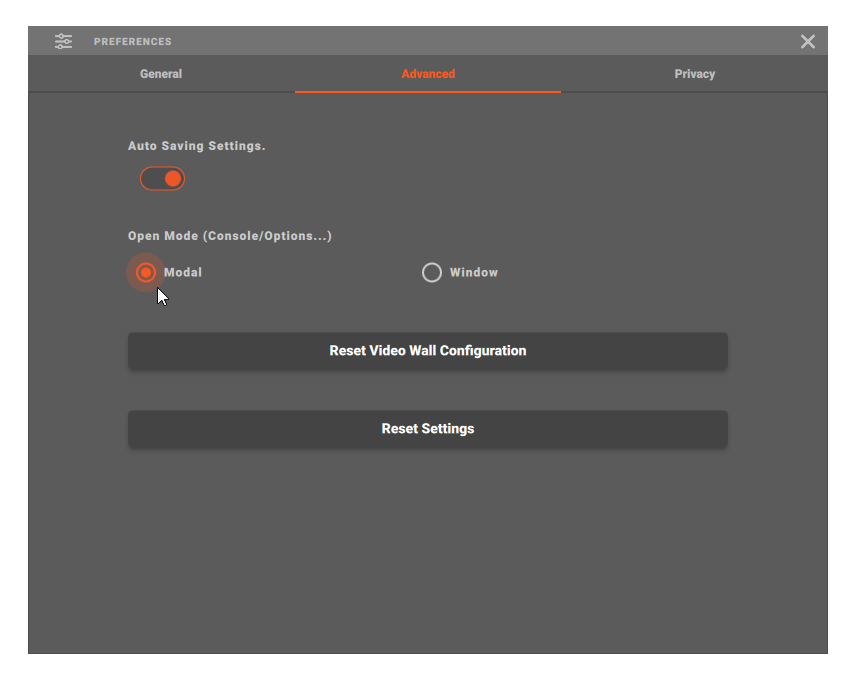Click the Open Mode (Console/Options...) label
Screen dimensions: 854x675
tap(230, 236)
